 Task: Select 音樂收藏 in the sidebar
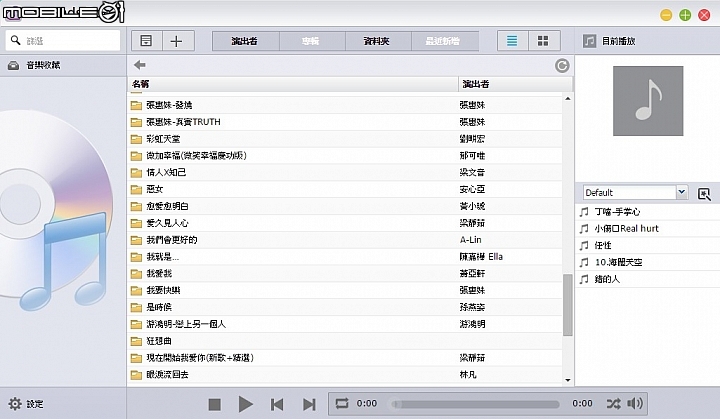[x=63, y=66]
